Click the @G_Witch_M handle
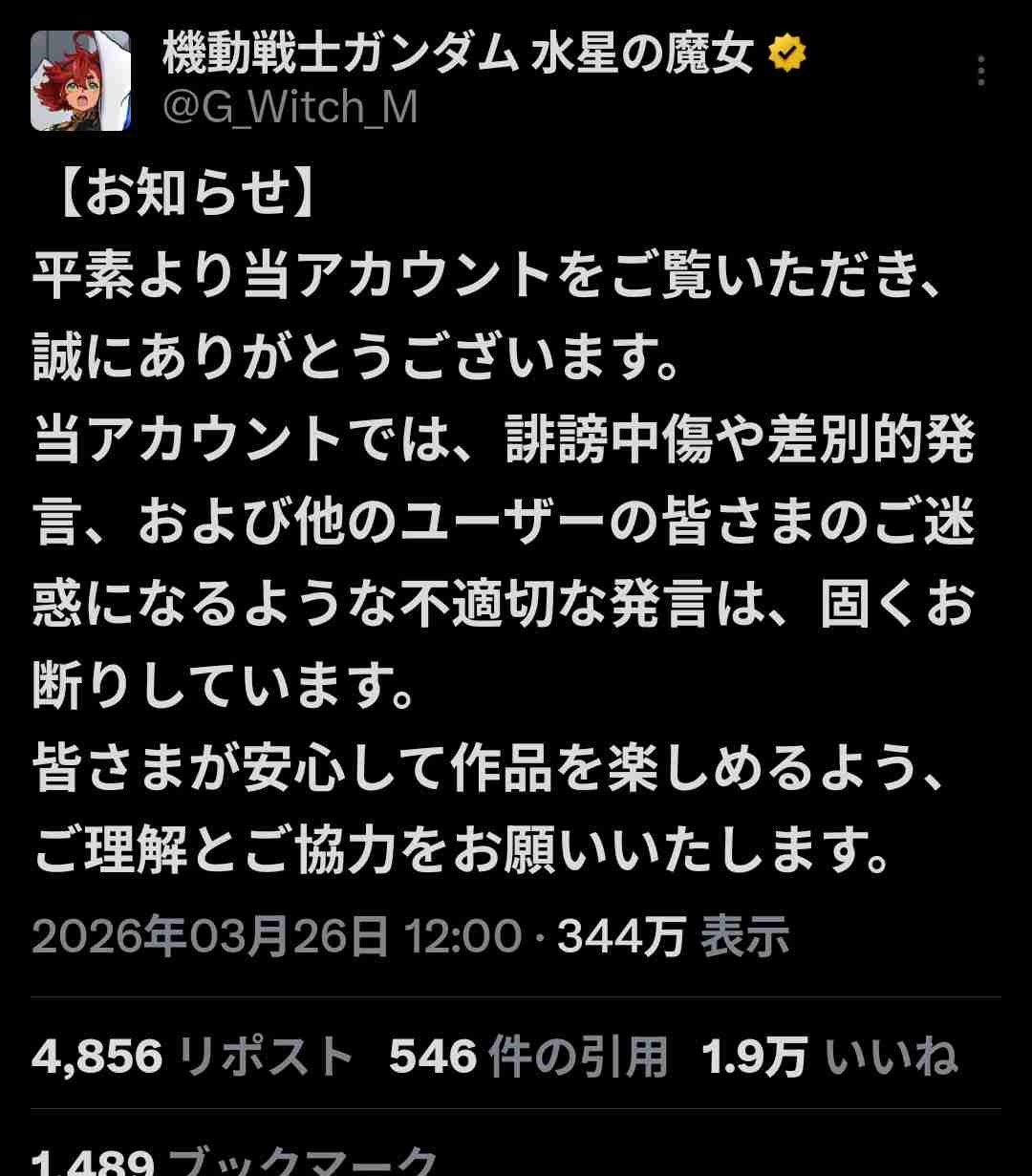Image resolution: width=1032 pixels, height=1176 pixels. [290, 107]
